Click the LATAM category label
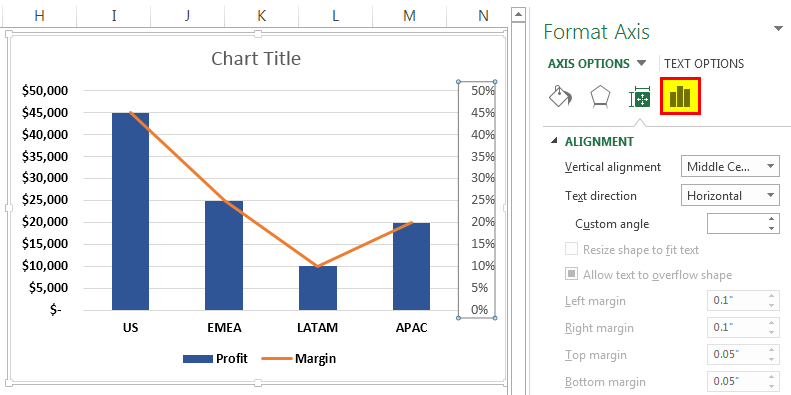This screenshot has height=395, width=791. pyautogui.click(x=318, y=328)
